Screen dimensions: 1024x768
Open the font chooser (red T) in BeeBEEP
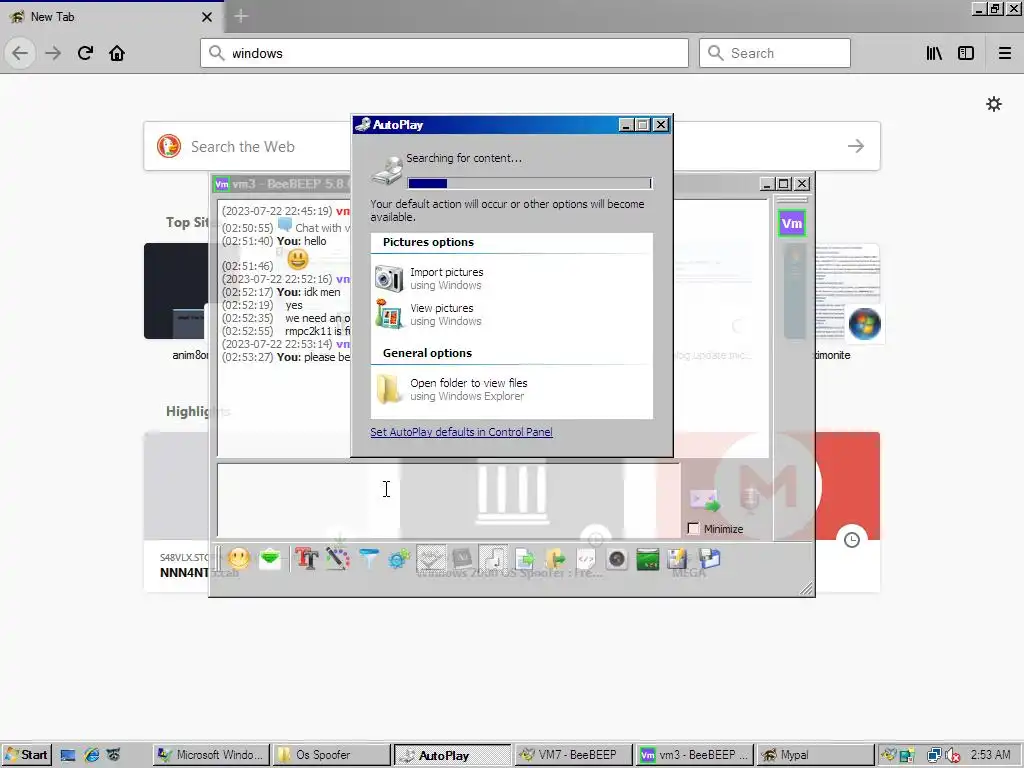pos(306,558)
